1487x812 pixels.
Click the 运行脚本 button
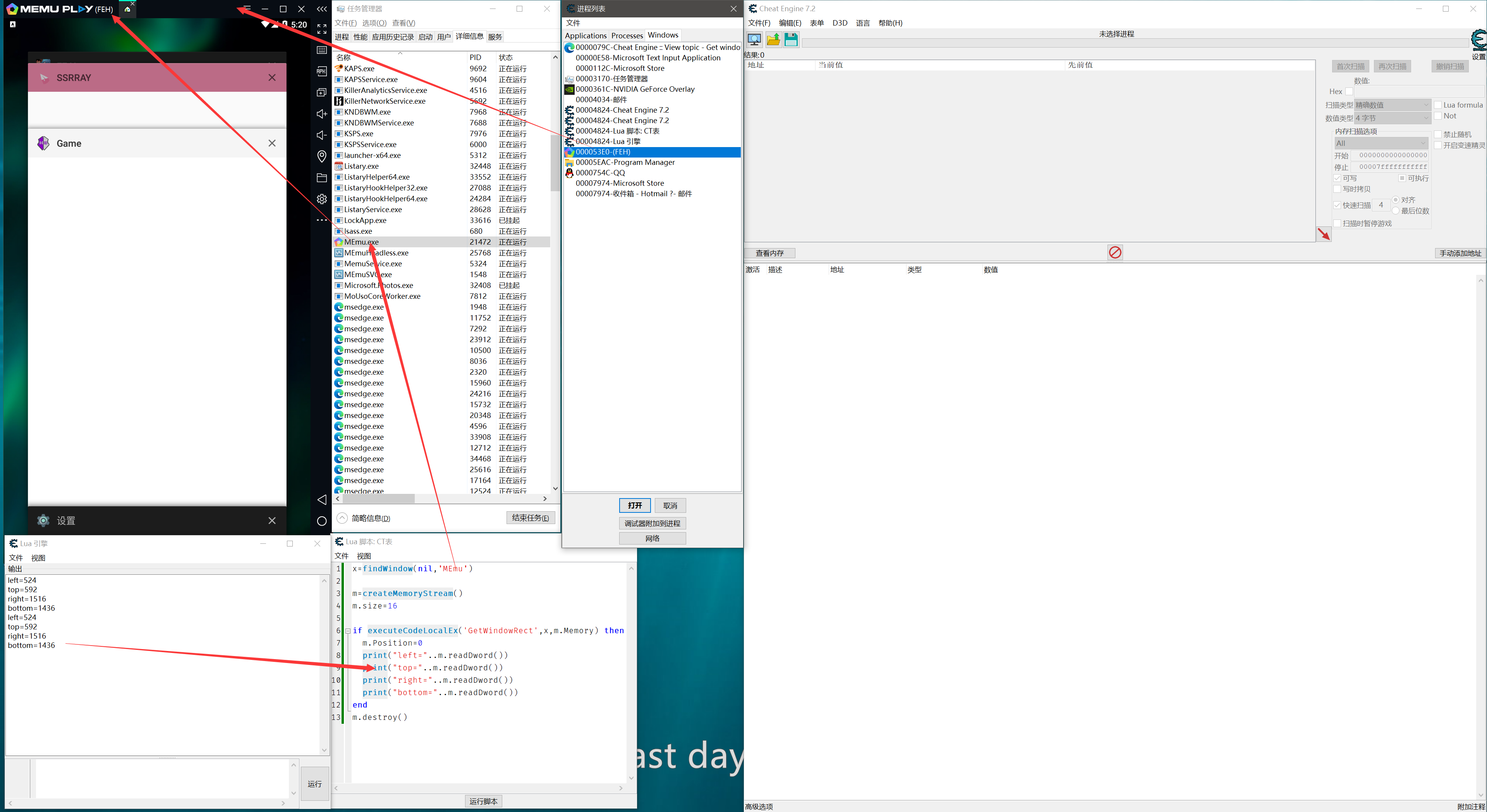coord(483,801)
